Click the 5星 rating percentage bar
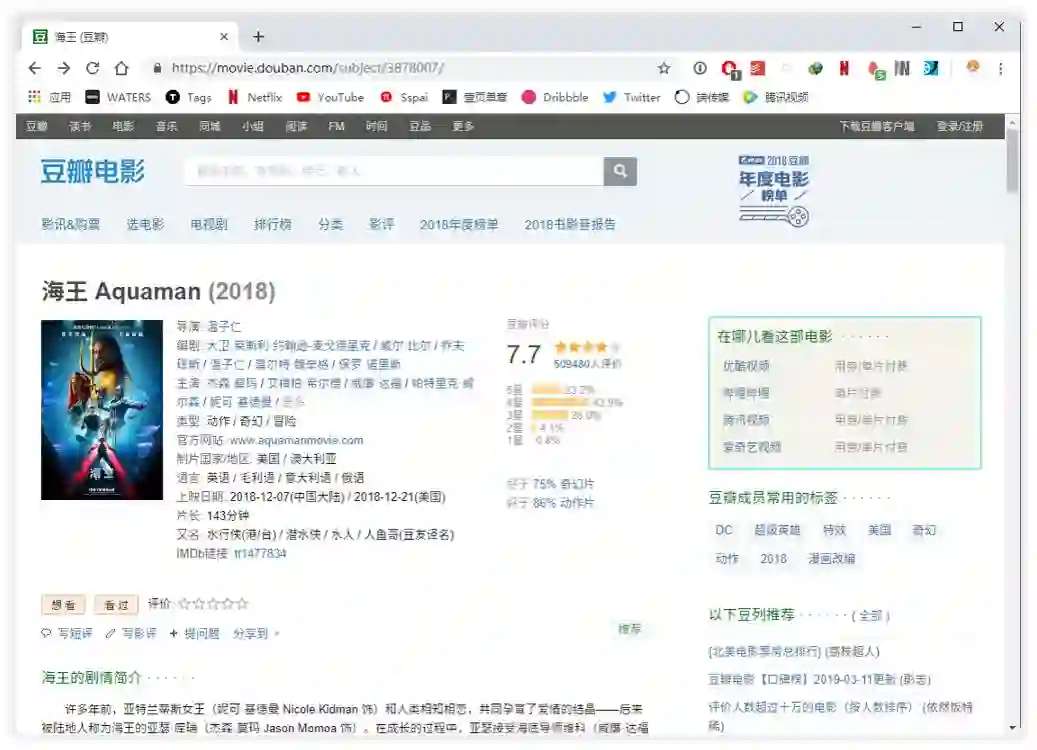The width and height of the screenshot is (1037, 750). pyautogui.click(x=548, y=389)
